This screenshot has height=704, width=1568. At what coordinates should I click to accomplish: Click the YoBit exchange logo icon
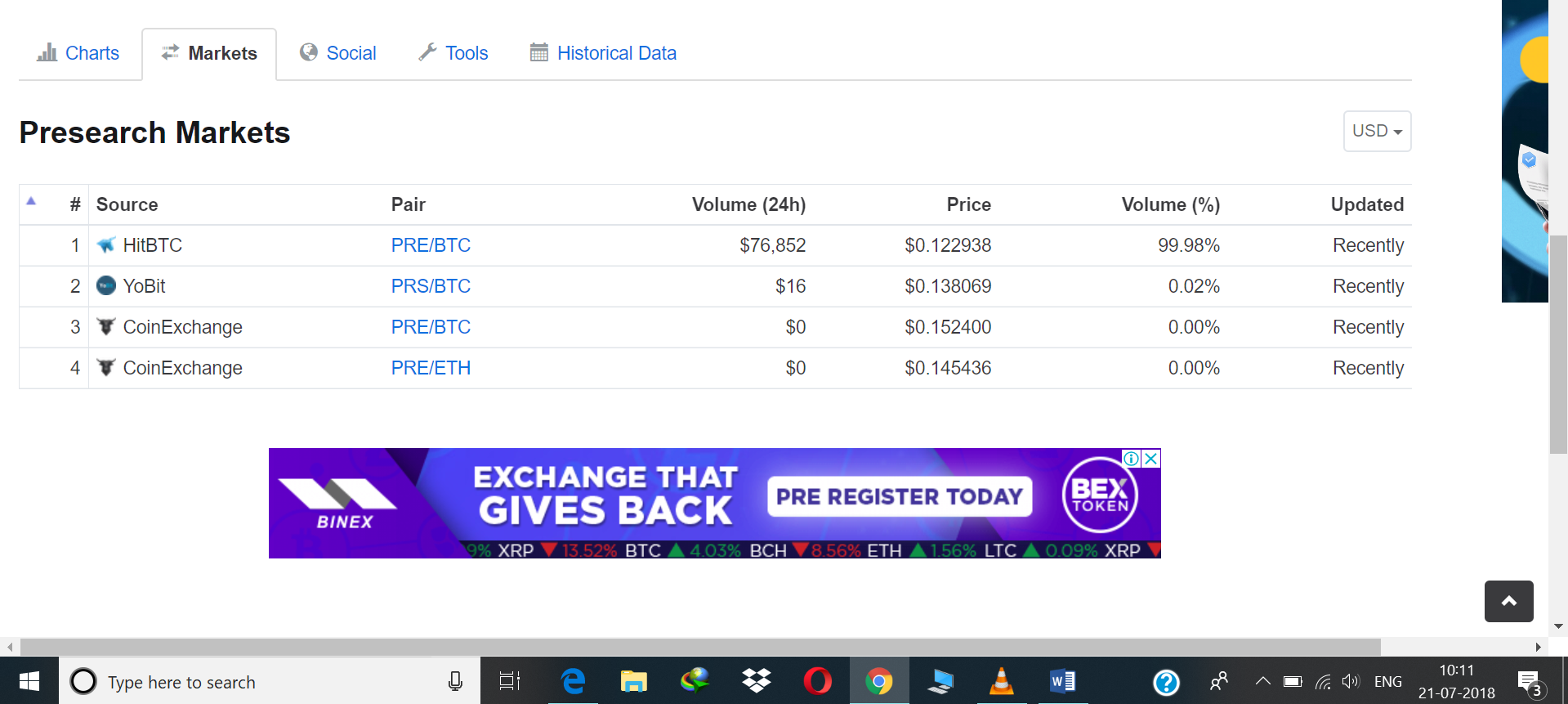[106, 285]
